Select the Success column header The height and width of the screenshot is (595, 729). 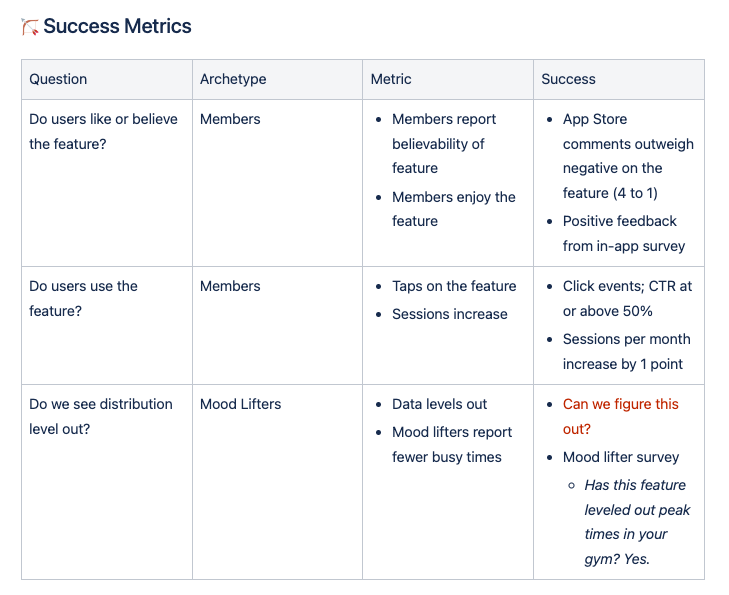click(x=619, y=79)
